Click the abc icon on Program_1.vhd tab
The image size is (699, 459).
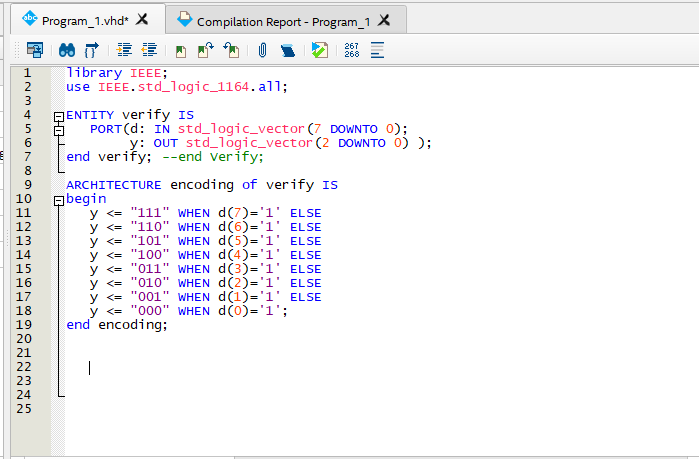coord(29,18)
